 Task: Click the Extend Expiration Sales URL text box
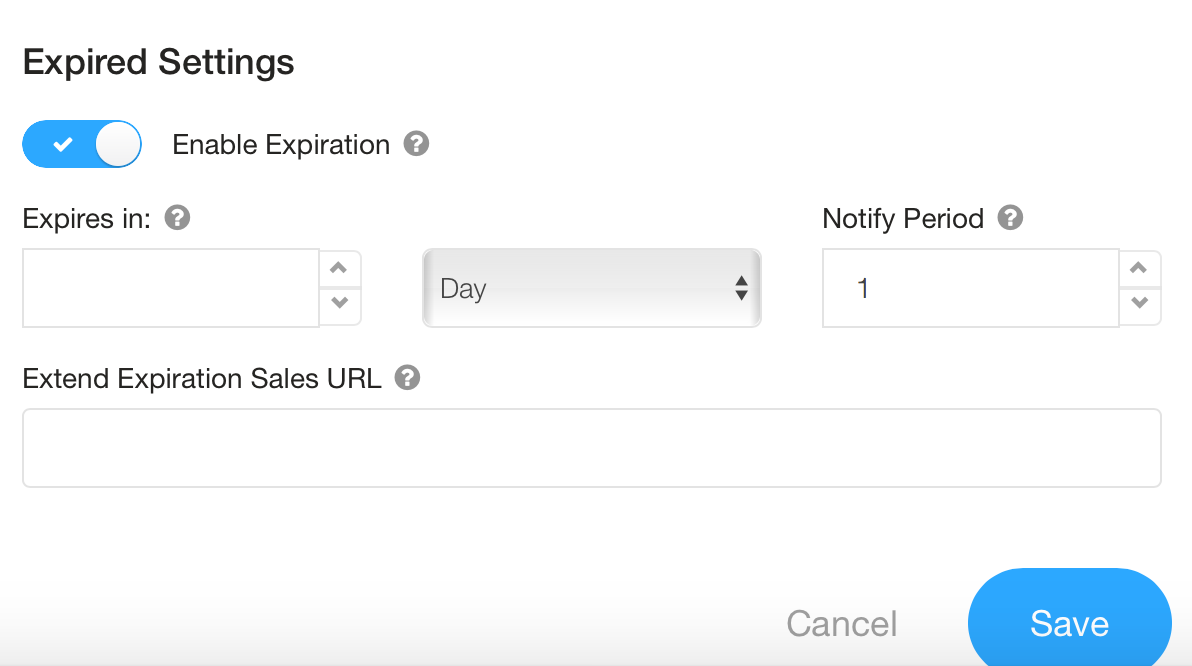[592, 448]
